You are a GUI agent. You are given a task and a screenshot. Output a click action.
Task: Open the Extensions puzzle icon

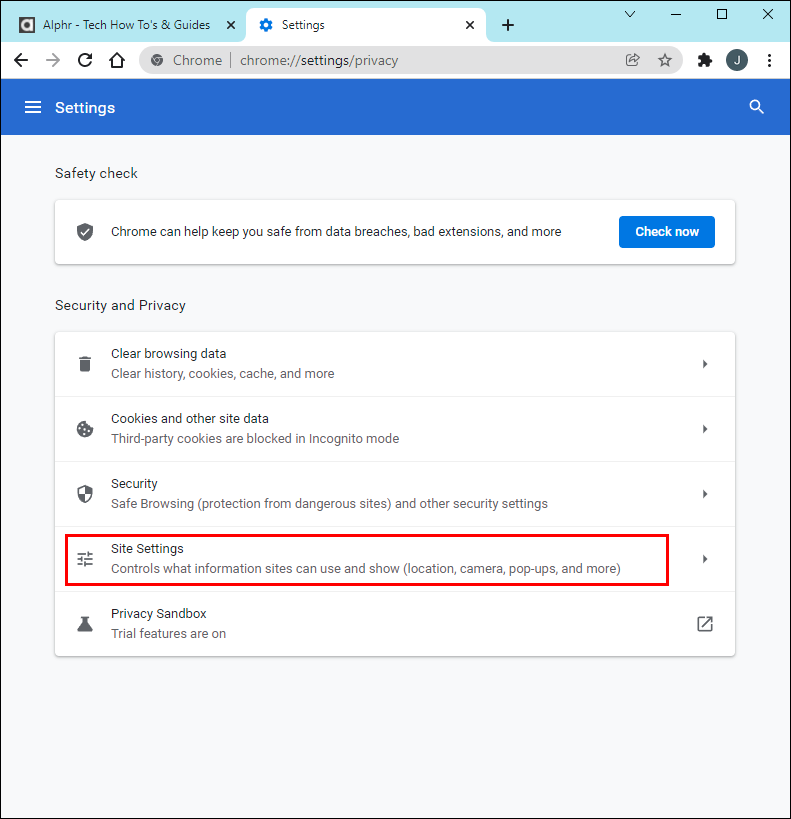(x=705, y=60)
